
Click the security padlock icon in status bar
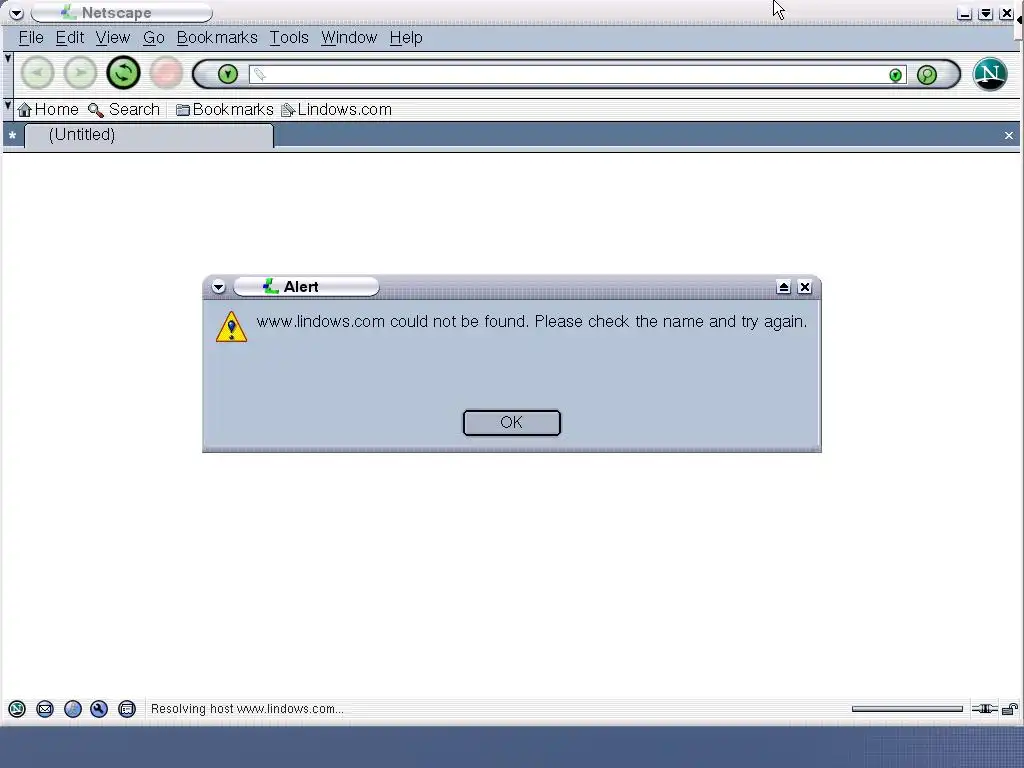[1010, 709]
